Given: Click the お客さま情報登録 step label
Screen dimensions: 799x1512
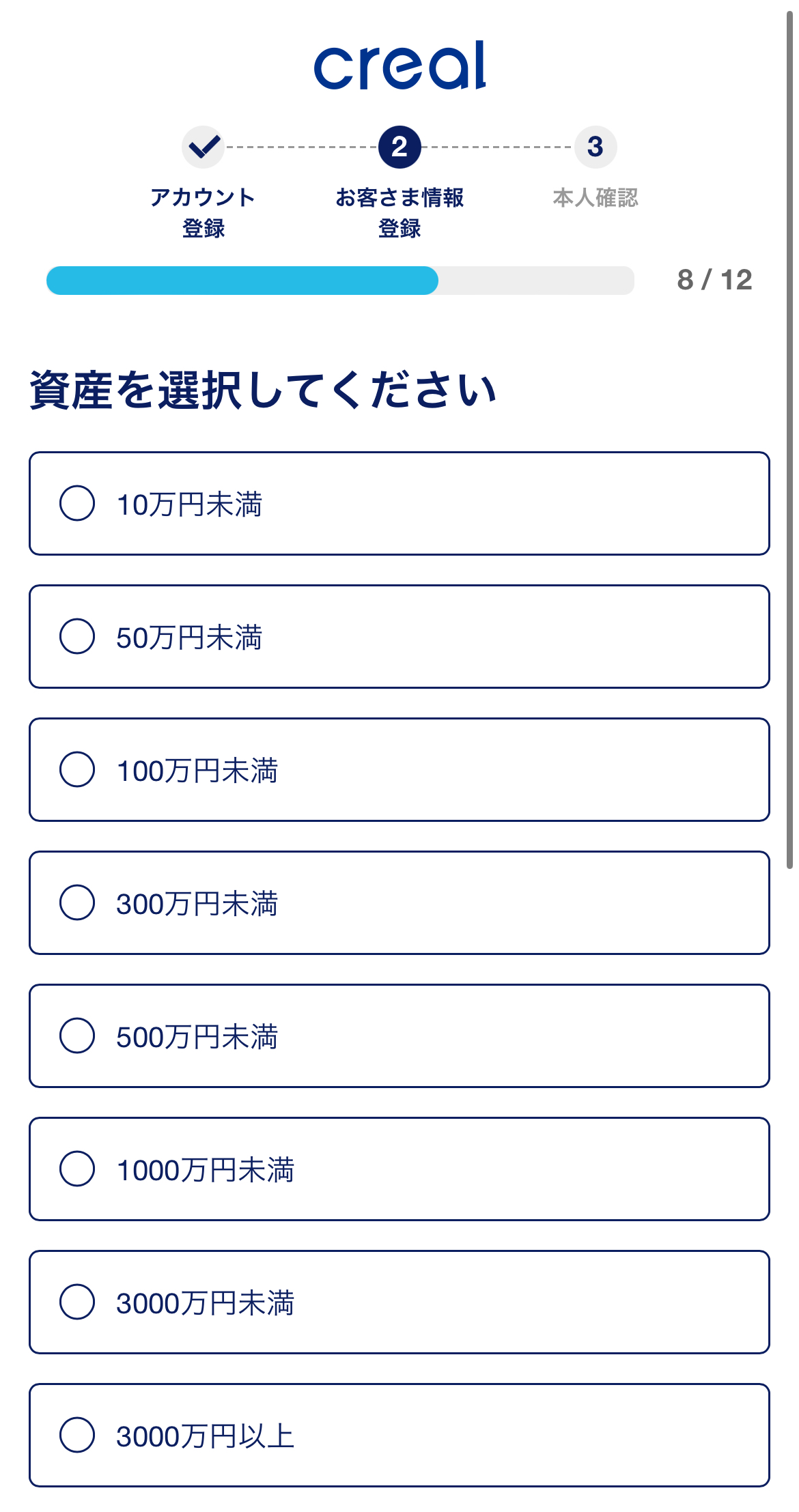Looking at the screenshot, I should coord(399,212).
